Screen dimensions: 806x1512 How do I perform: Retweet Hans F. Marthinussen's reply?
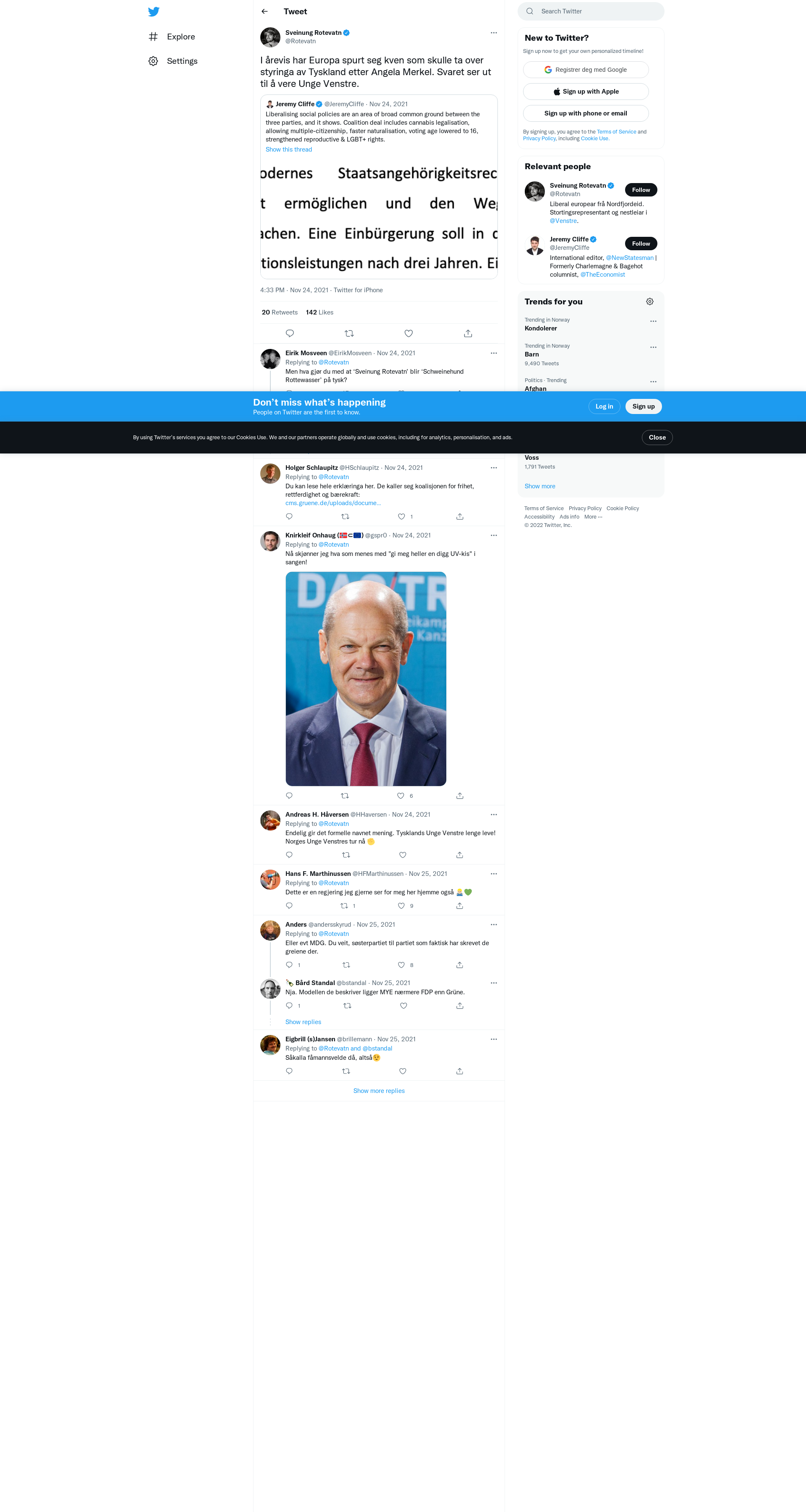pyautogui.click(x=345, y=906)
